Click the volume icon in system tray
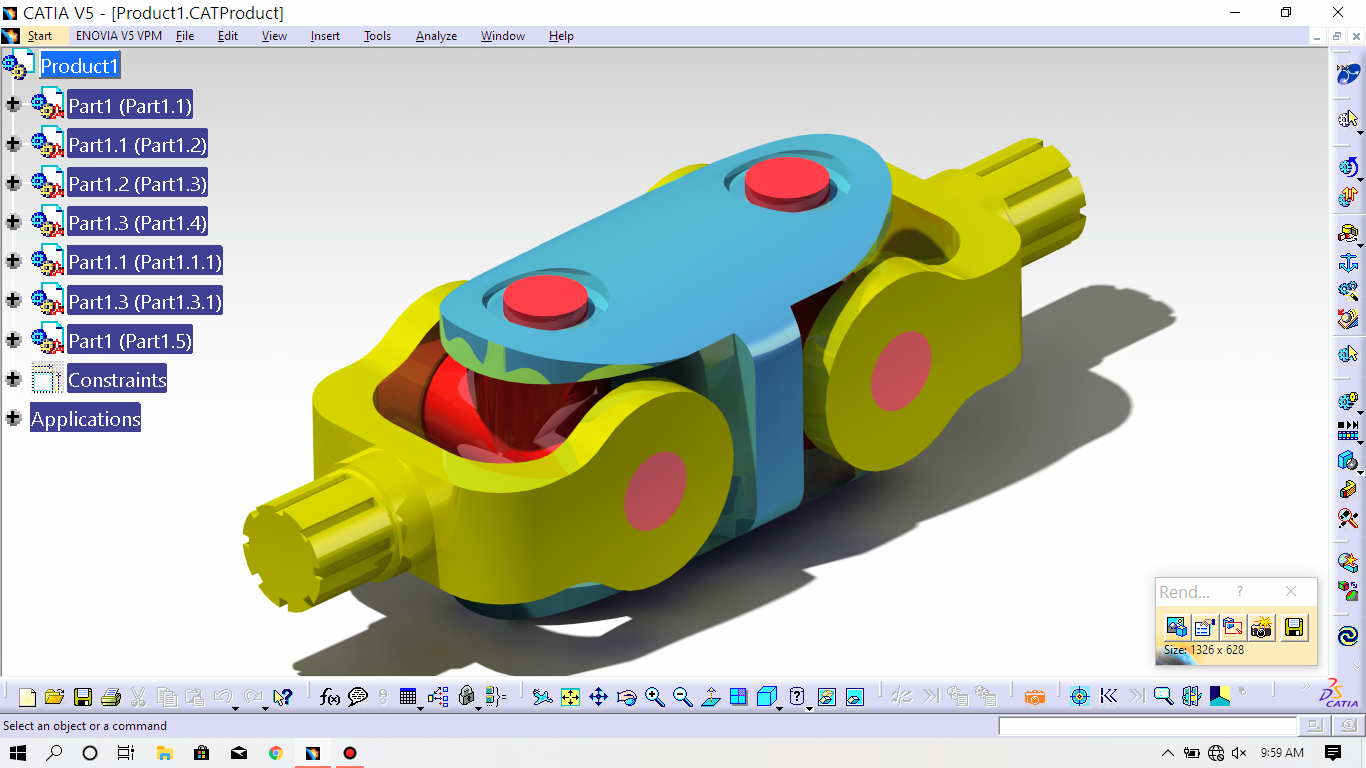This screenshot has width=1366, height=768. (x=1239, y=753)
